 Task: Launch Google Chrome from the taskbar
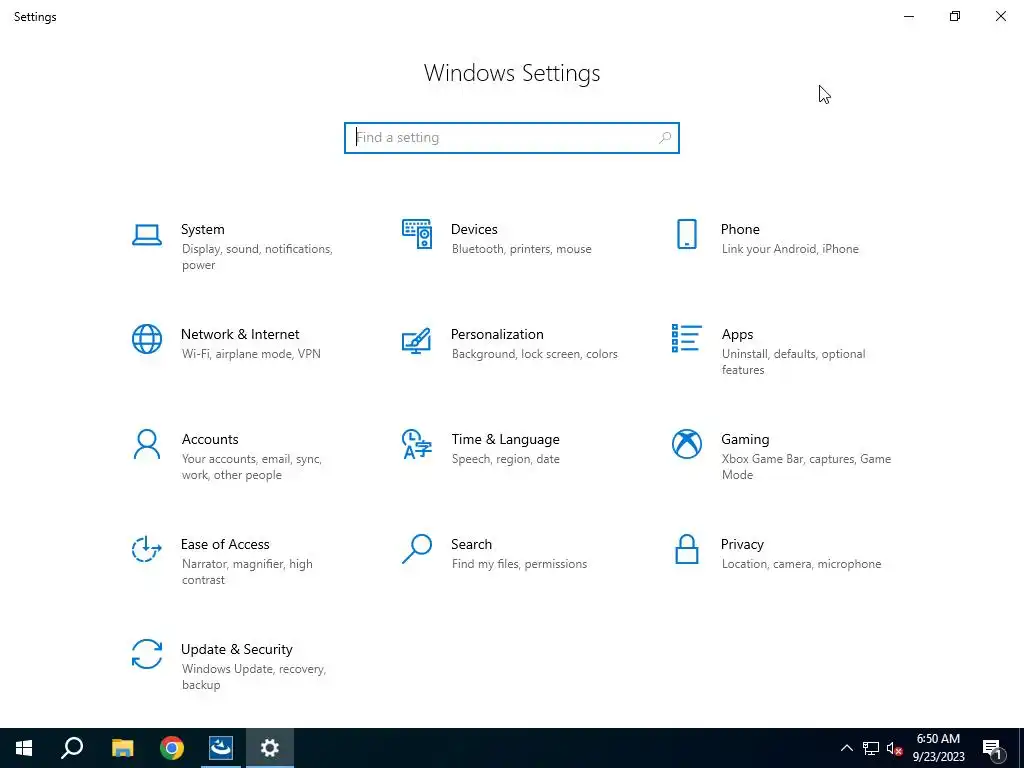[x=172, y=748]
